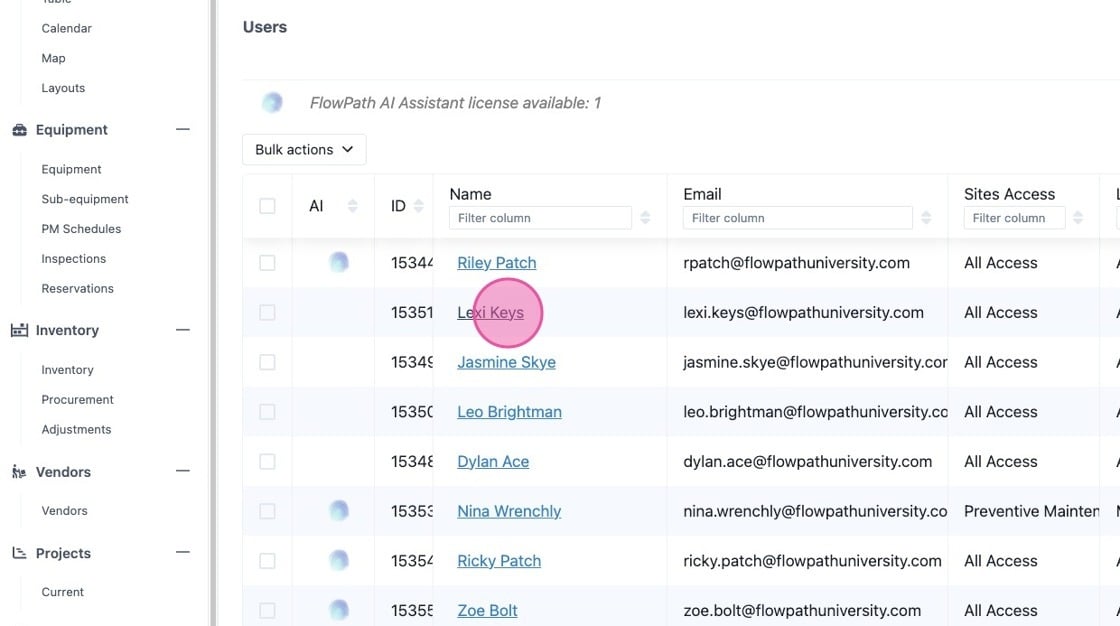The width and height of the screenshot is (1120, 626).
Task: Tick the select-all checkbox in table header
Action: pyautogui.click(x=267, y=206)
